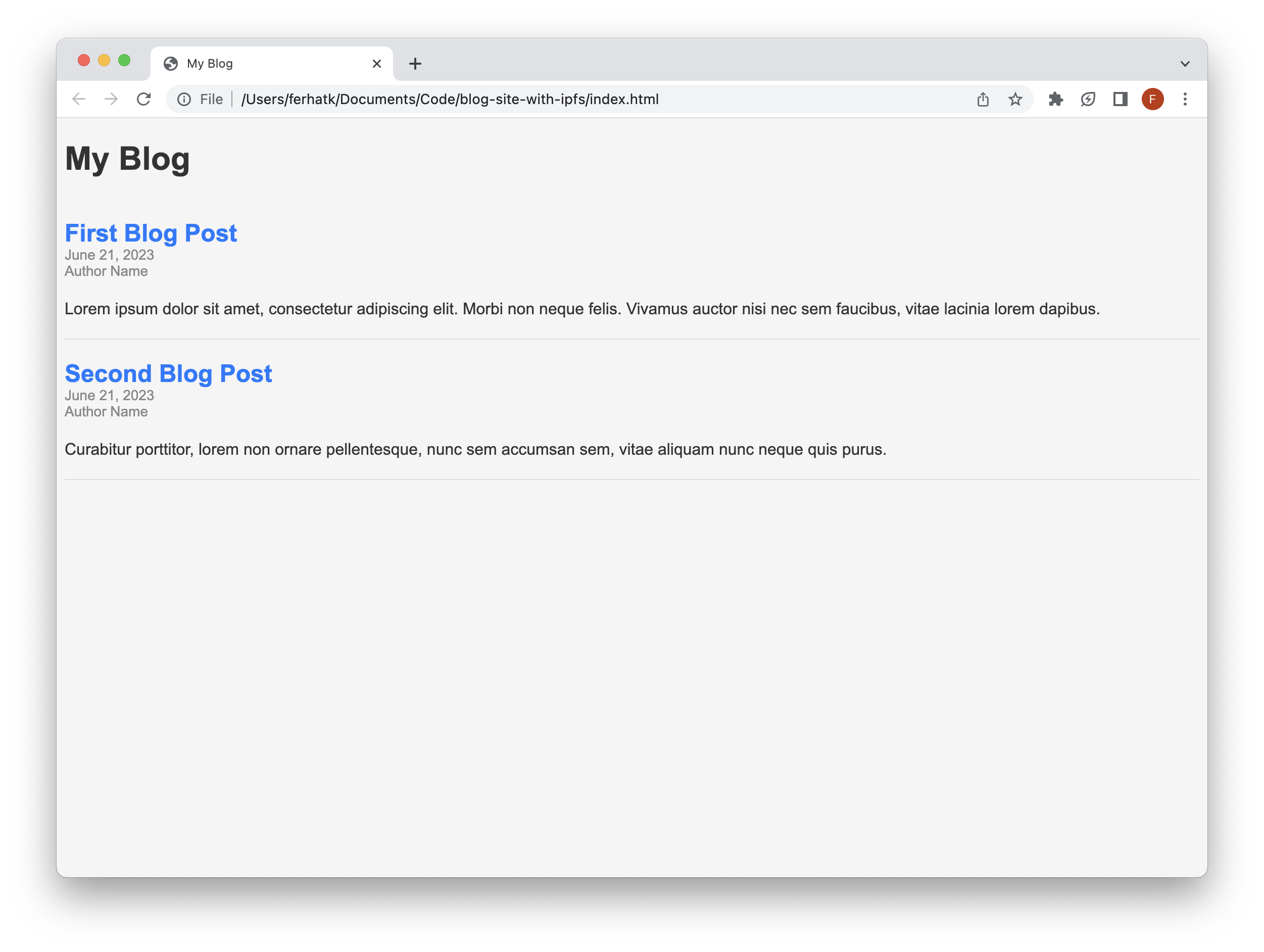Expand the browser window controls dropdown
Screen dimensions: 1264x952
pyautogui.click(x=1184, y=63)
